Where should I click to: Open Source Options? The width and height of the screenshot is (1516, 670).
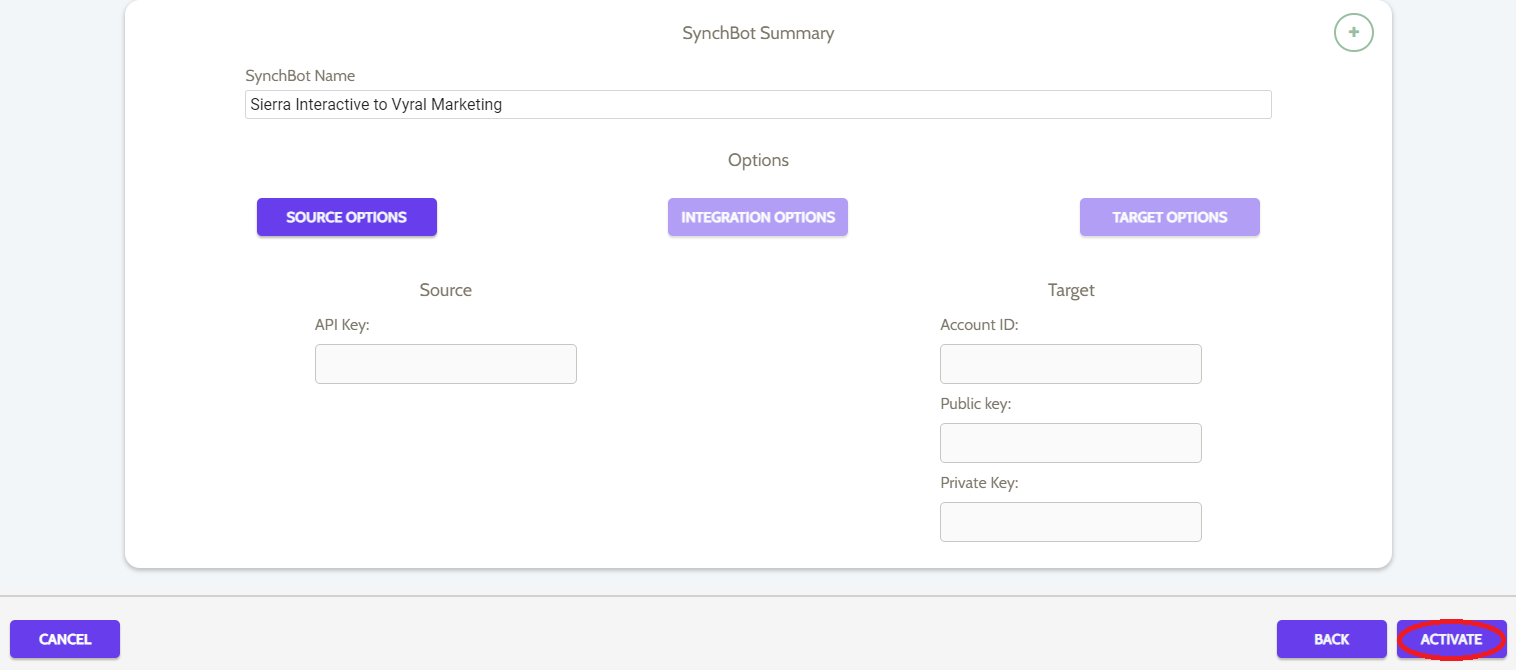tap(347, 217)
